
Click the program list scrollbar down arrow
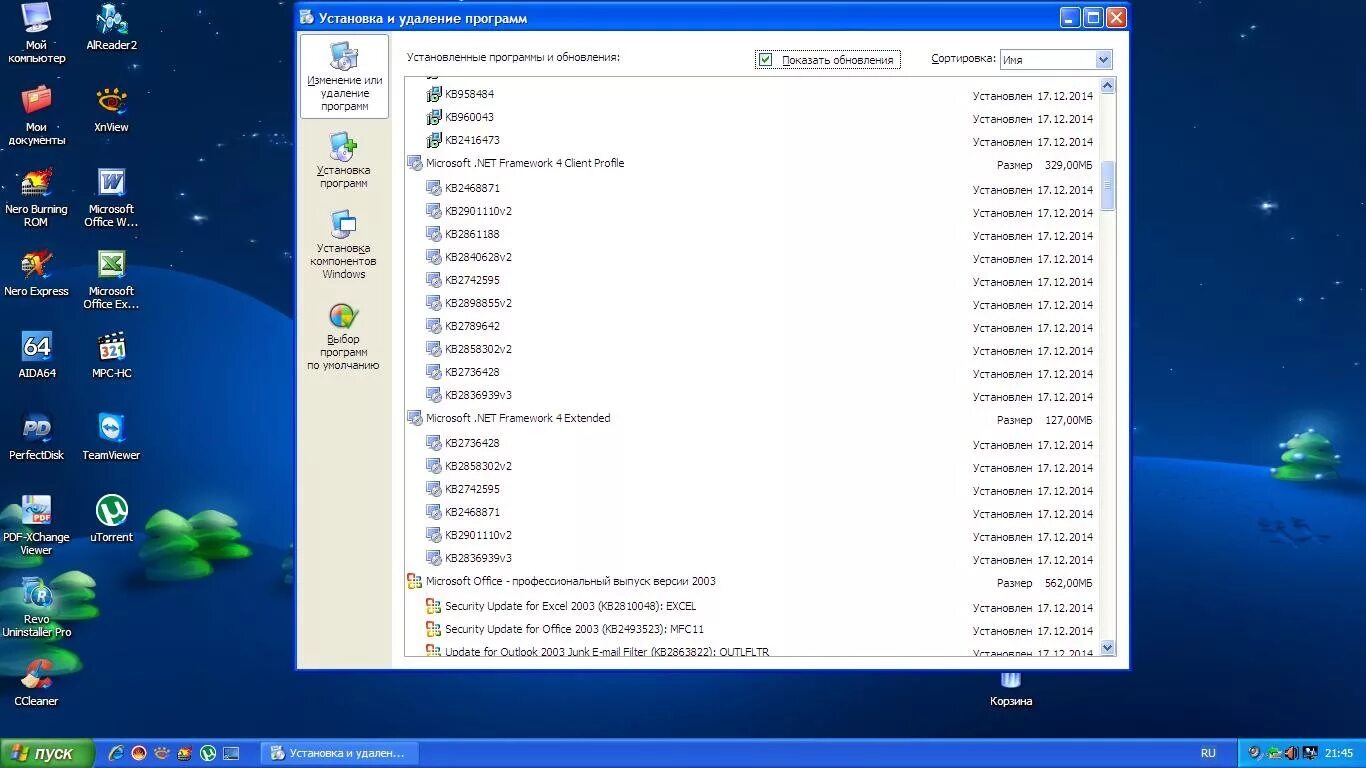1107,648
